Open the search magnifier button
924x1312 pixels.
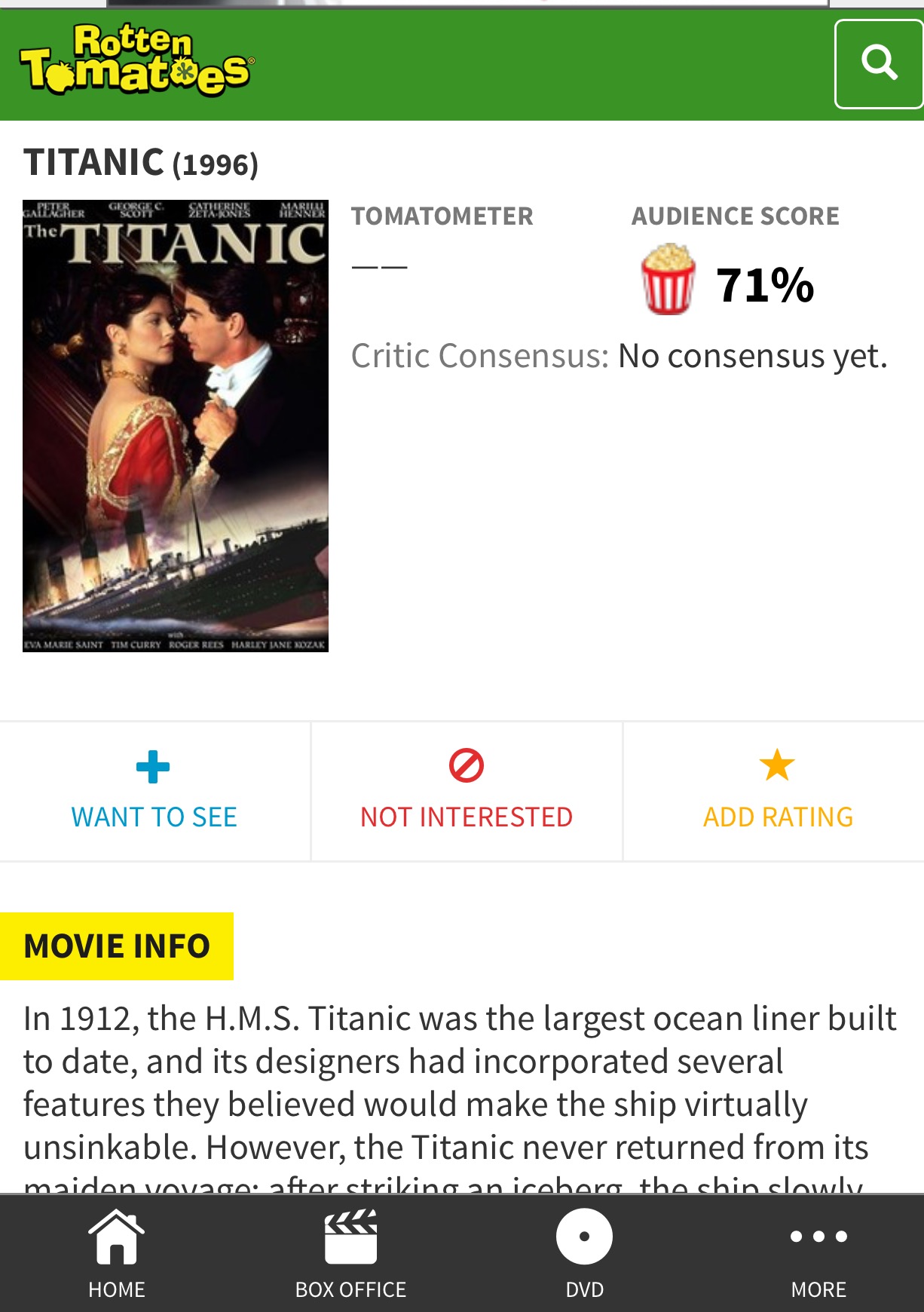pyautogui.click(x=879, y=63)
